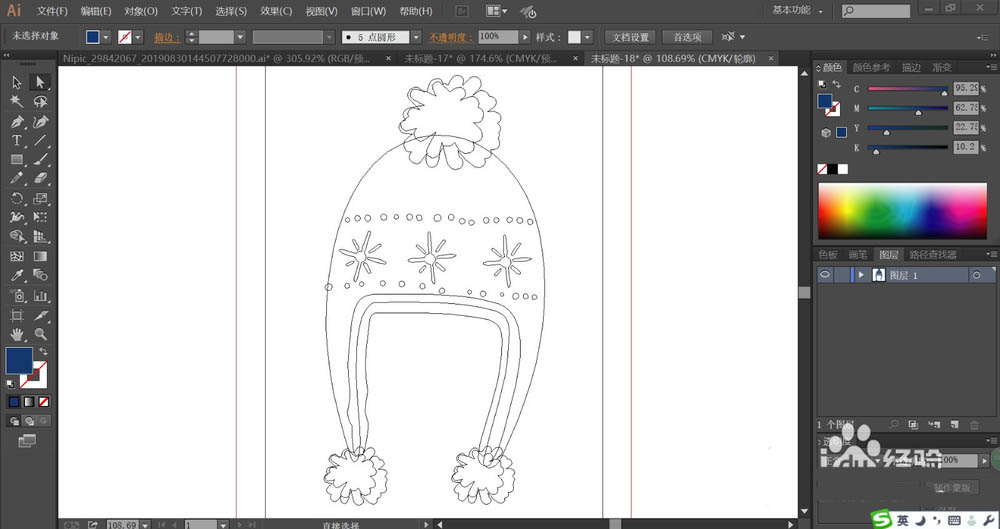Toggle lock column of 图层 1
Screen dimensions: 1000x529
(842, 275)
